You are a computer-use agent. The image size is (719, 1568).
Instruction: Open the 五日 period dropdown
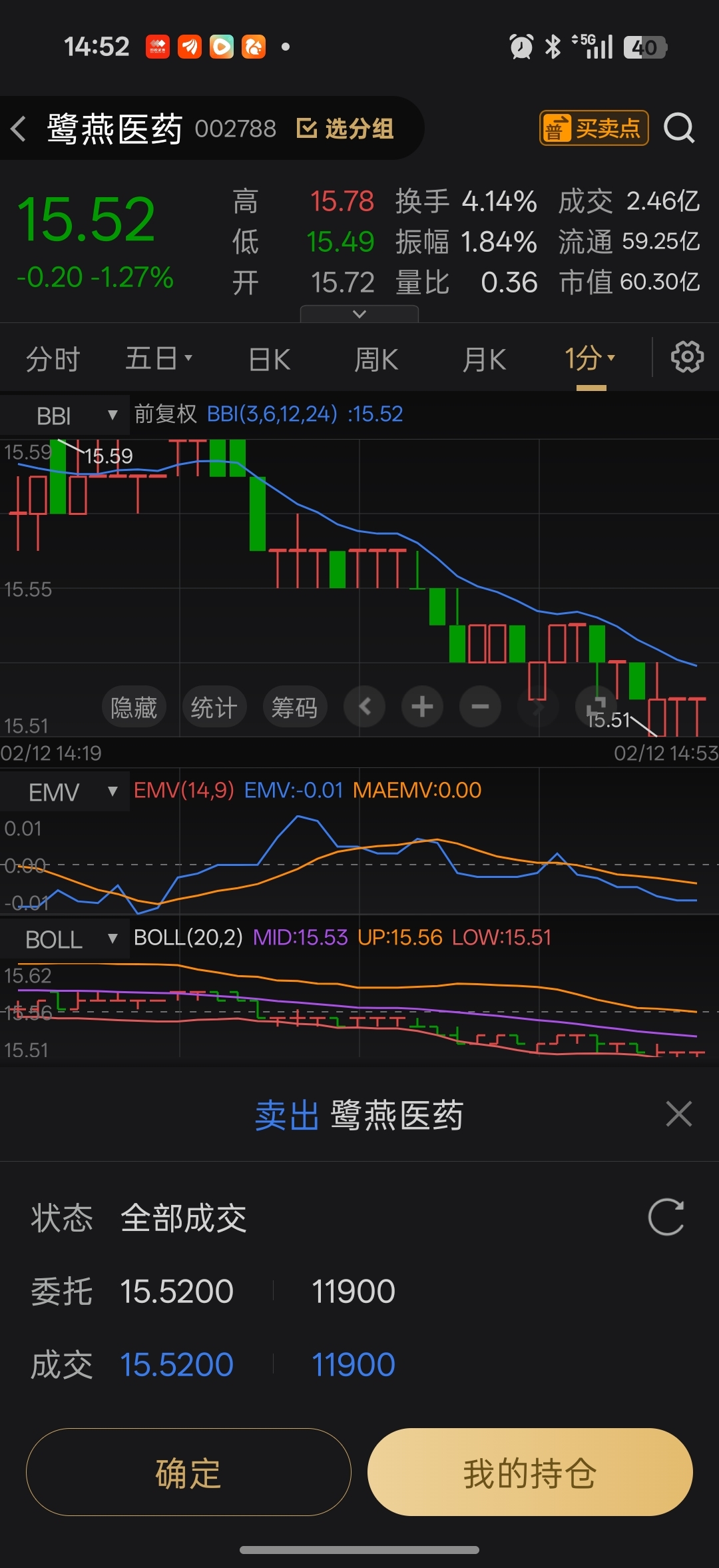pyautogui.click(x=158, y=359)
